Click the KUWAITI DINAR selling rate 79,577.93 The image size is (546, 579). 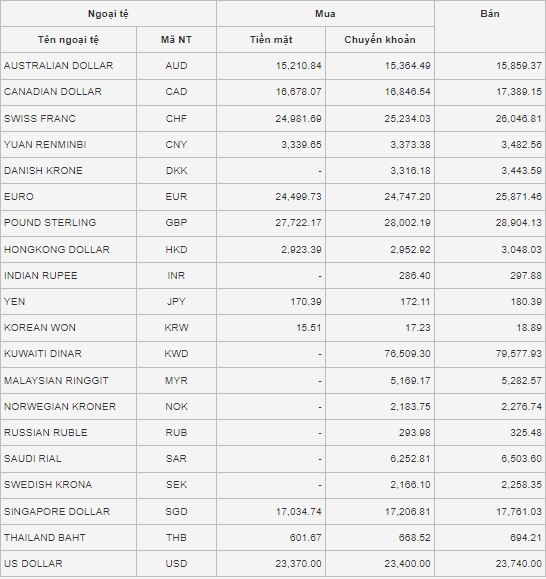point(519,354)
